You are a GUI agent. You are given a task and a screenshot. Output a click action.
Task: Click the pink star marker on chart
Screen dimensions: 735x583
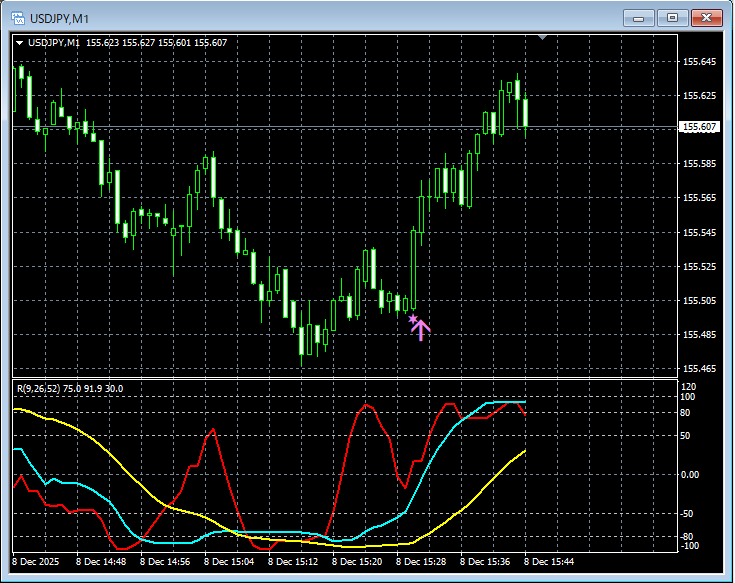pos(412,319)
